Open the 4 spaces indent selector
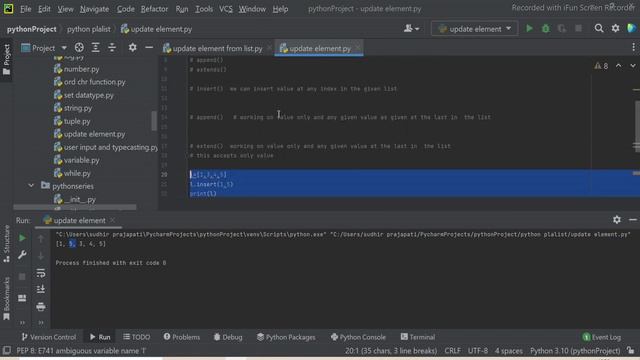 click(509, 351)
